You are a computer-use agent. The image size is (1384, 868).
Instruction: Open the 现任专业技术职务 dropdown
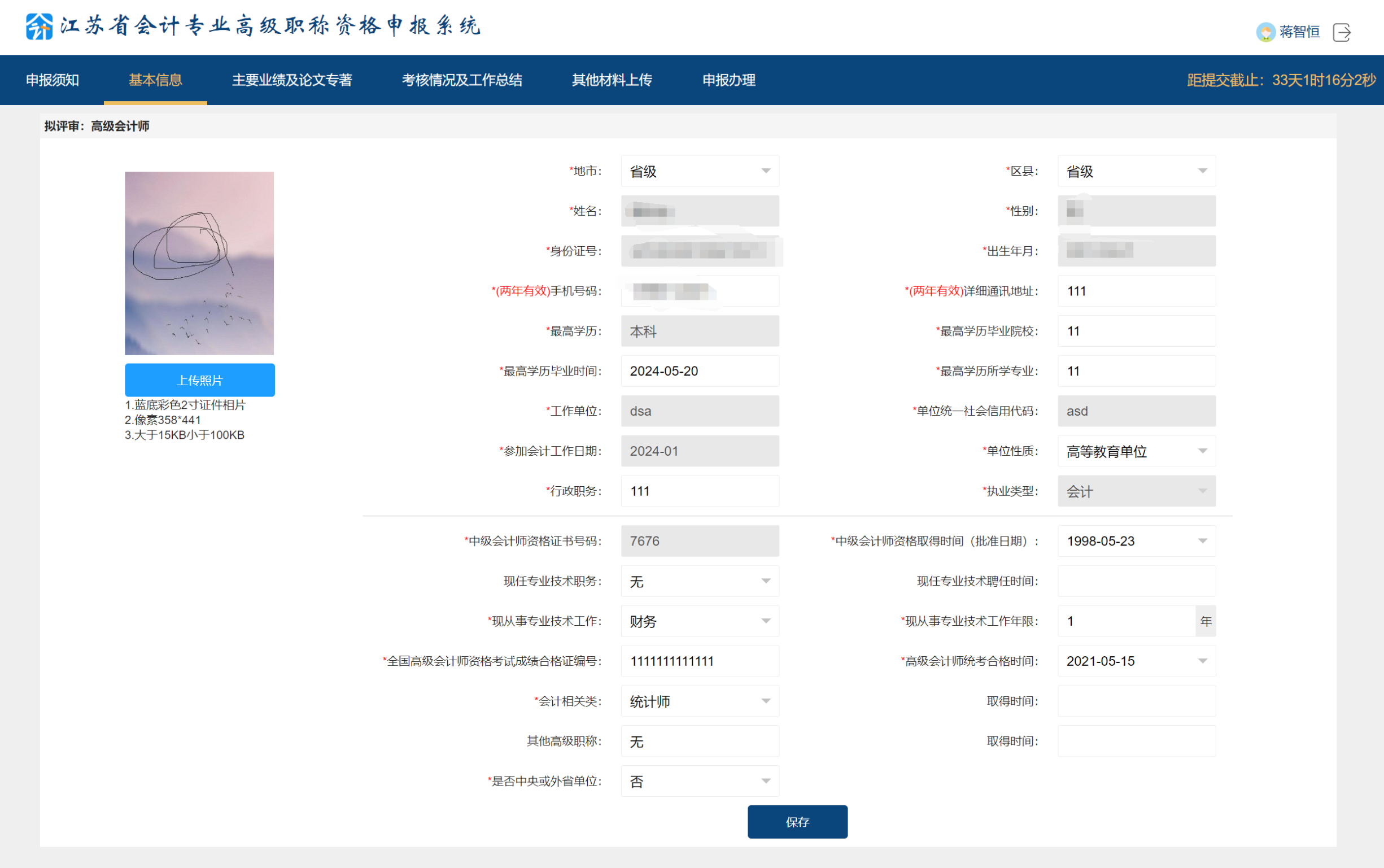pos(699,581)
